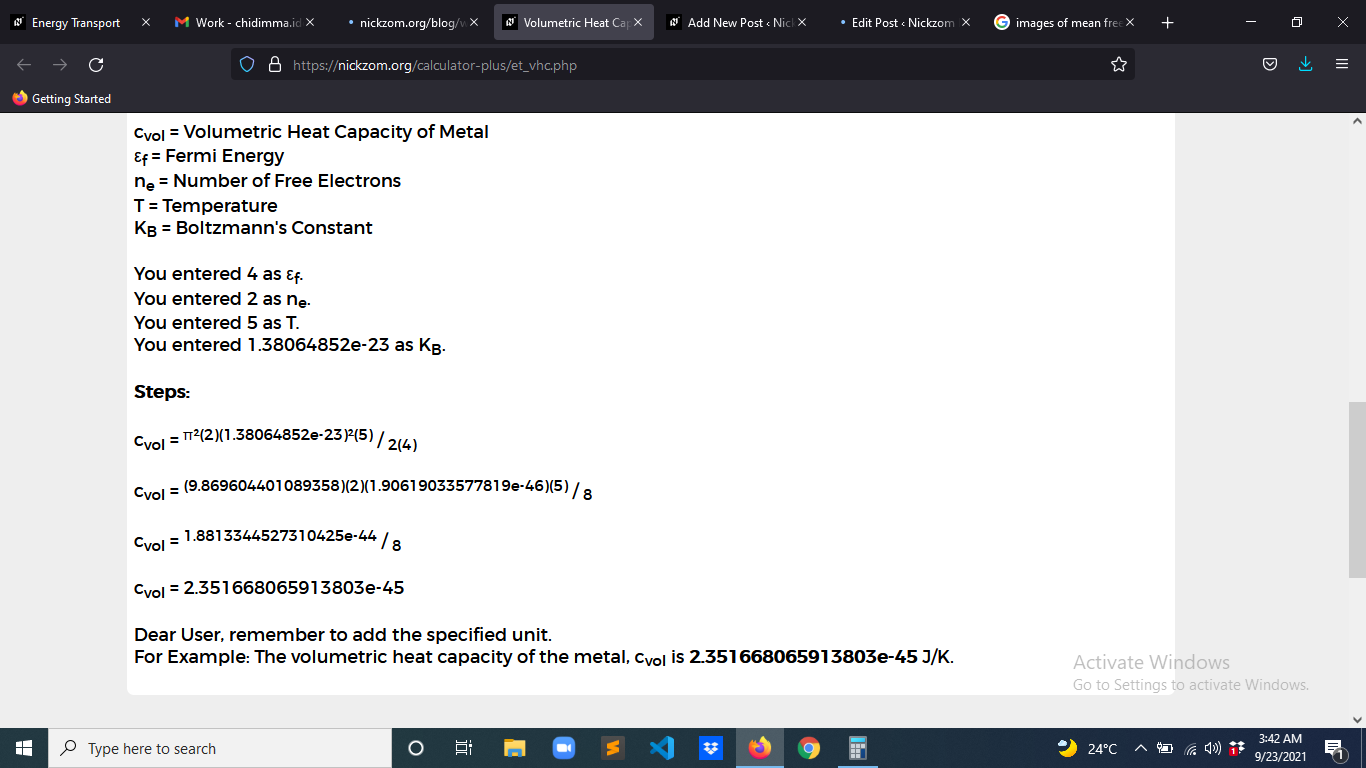
Task: Click the scrollbar down arrow
Action: pyautogui.click(x=1357, y=719)
